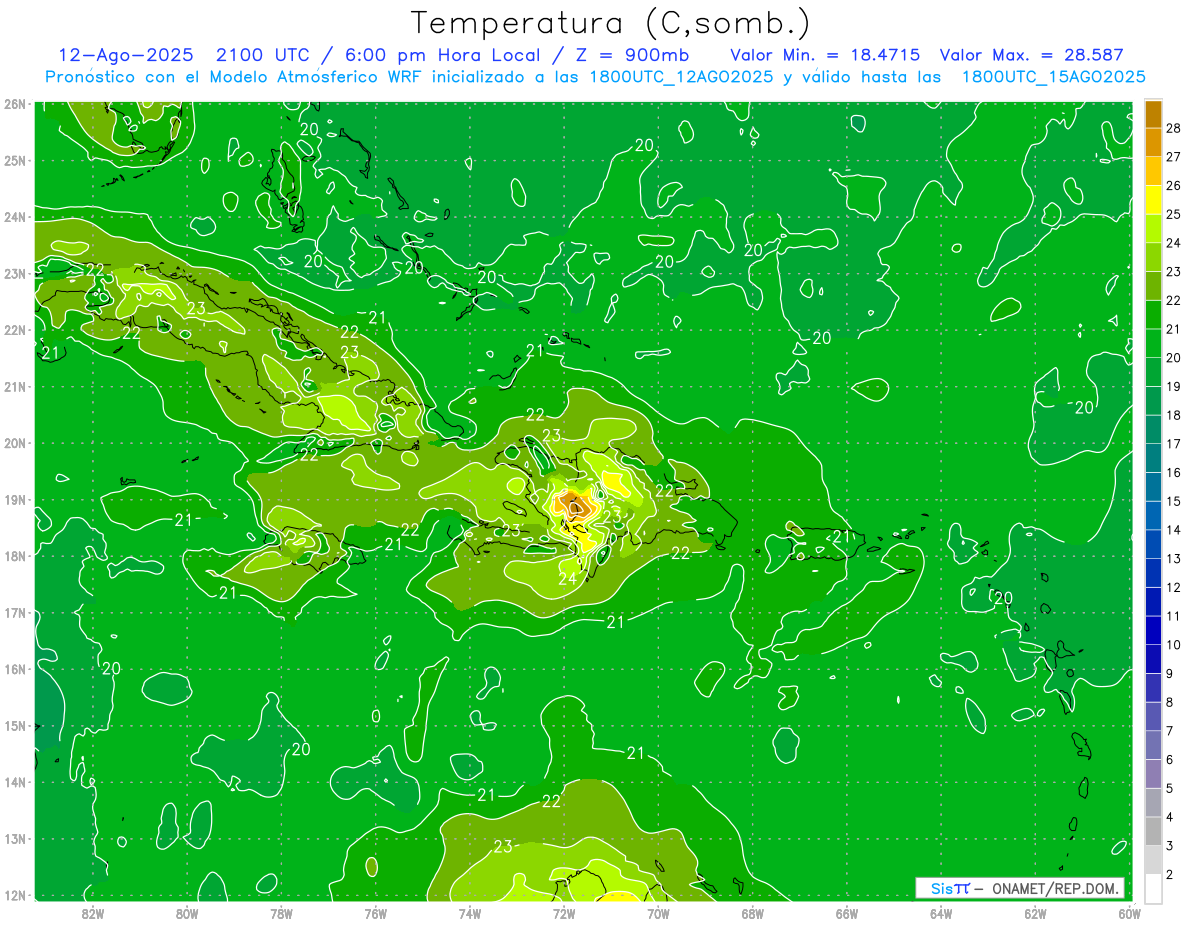
Task: Click the '78W' longitude axis label
Action: click(x=281, y=913)
